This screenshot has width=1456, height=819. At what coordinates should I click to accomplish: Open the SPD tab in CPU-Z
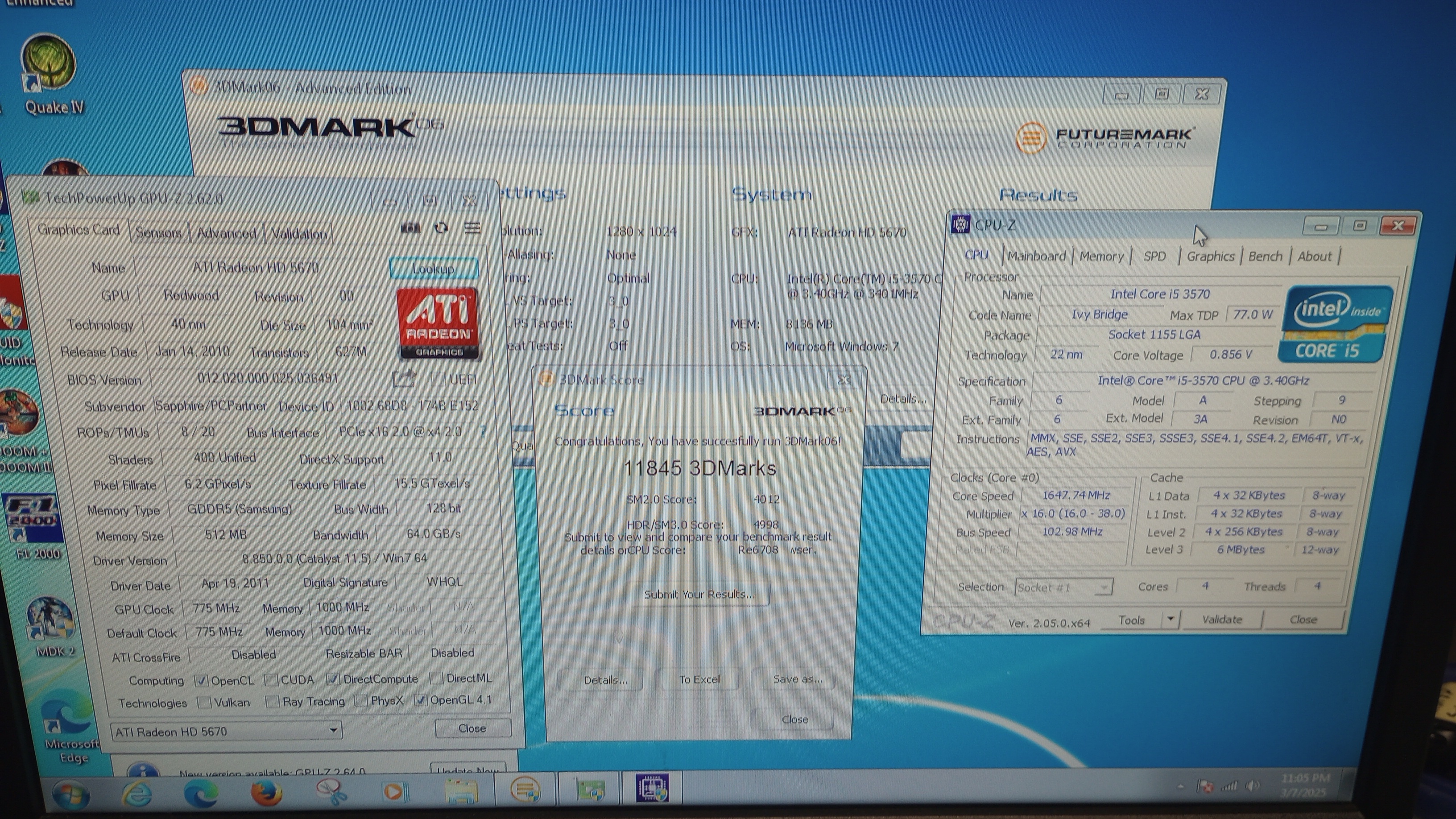tap(1154, 256)
